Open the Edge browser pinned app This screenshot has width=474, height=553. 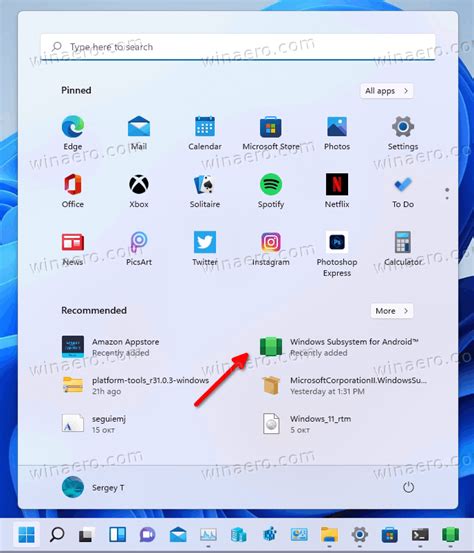click(x=73, y=133)
